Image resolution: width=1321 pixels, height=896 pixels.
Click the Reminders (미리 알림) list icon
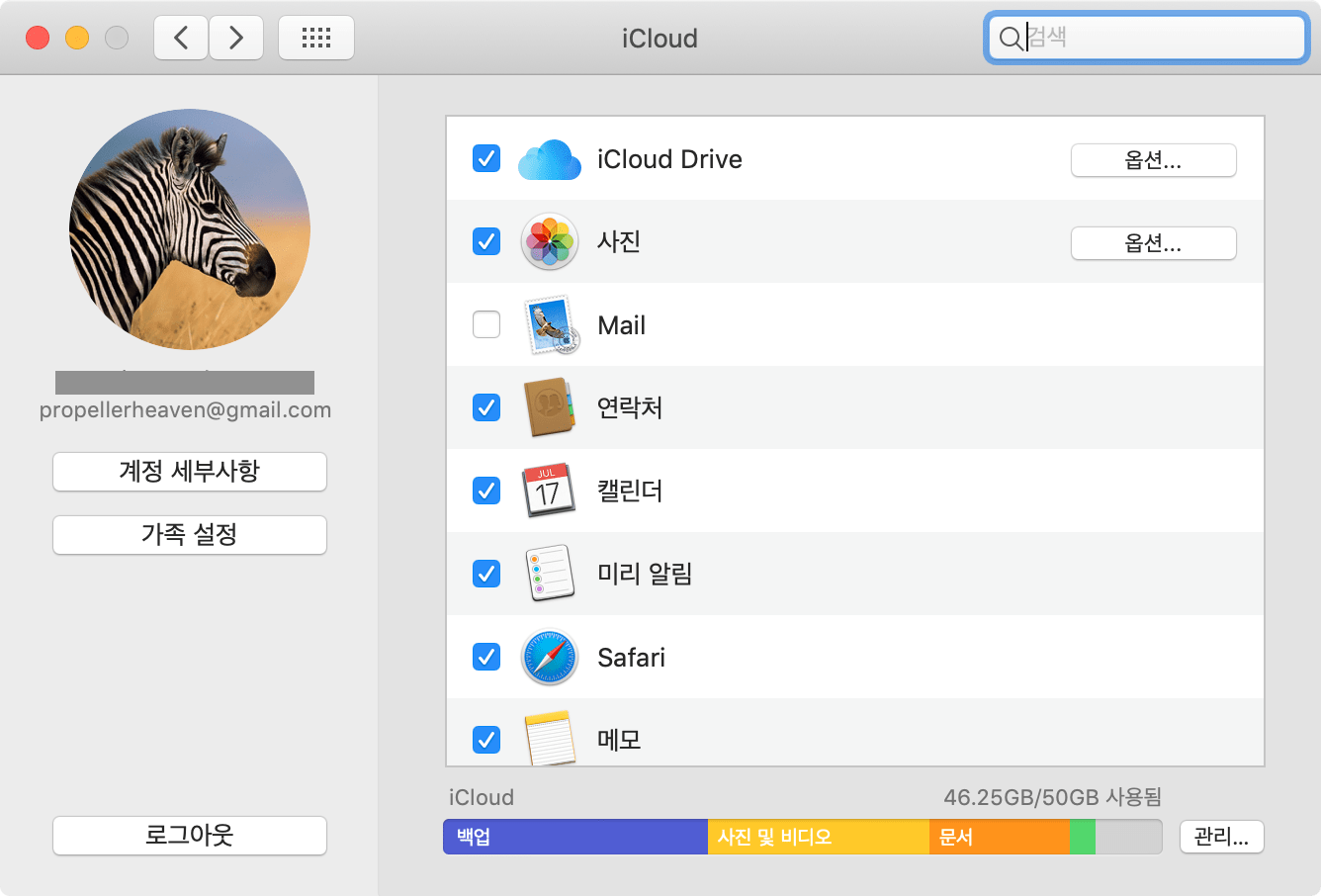click(x=549, y=574)
